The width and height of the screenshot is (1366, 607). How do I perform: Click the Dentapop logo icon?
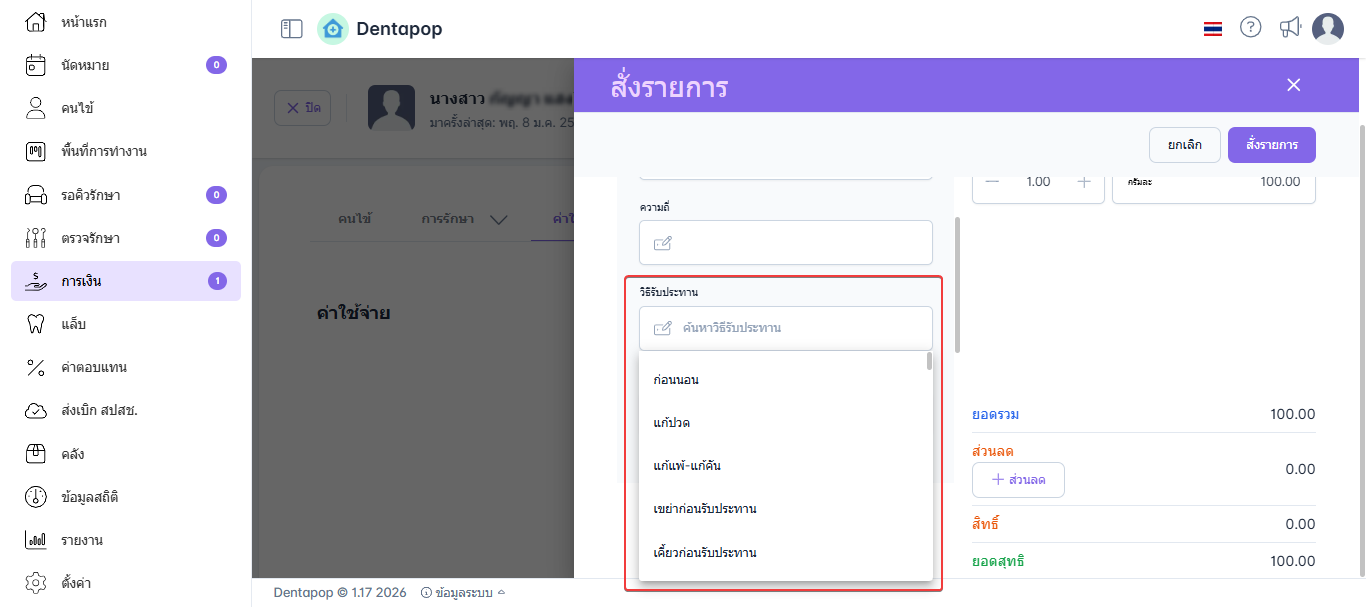click(x=333, y=29)
